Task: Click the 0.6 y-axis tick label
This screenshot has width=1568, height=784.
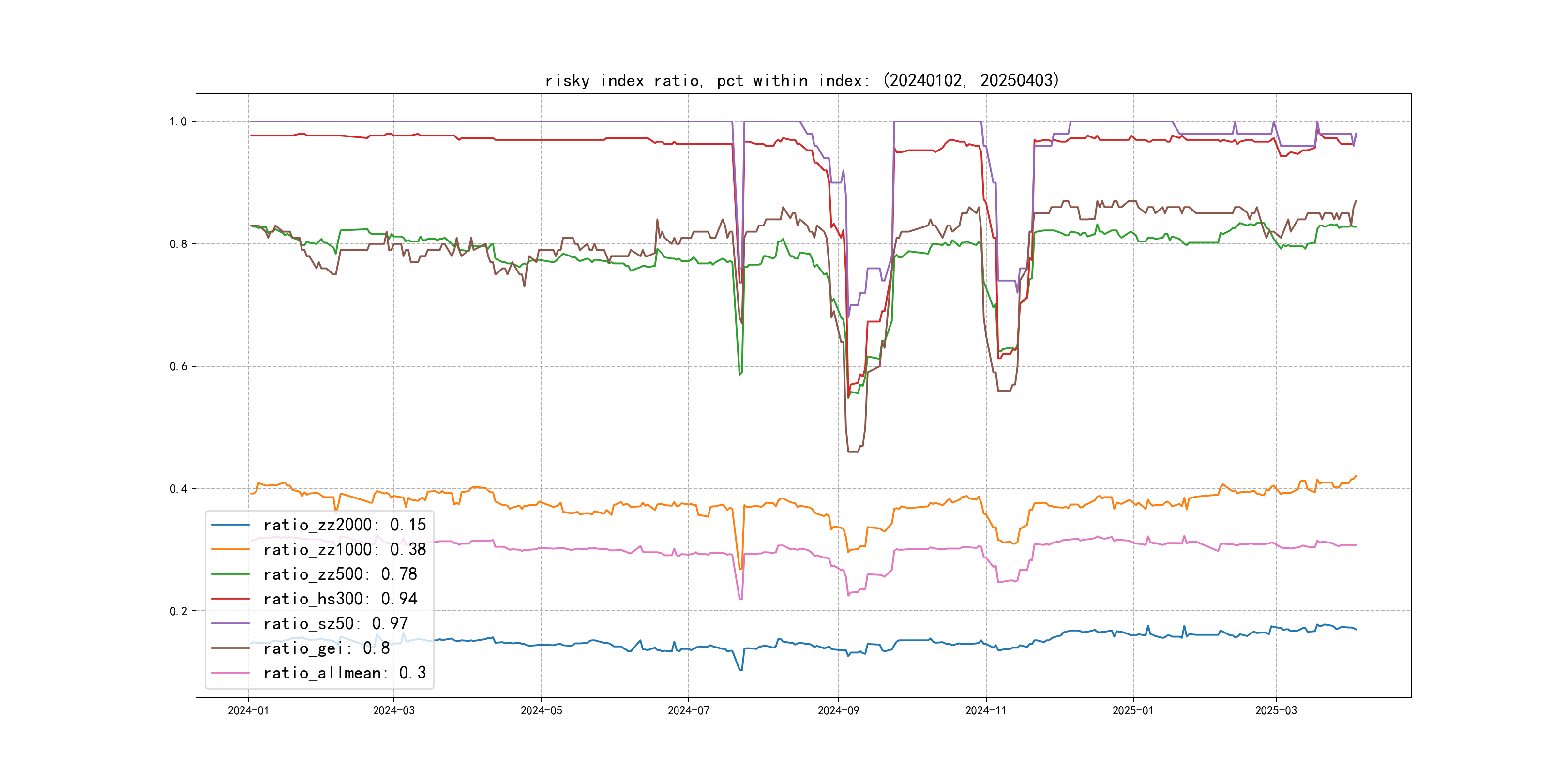Action: tap(179, 366)
